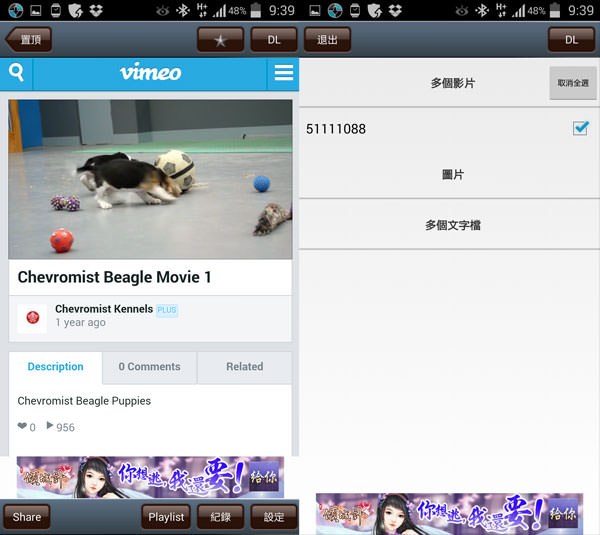Open the Vimeo hamburger menu
The image size is (600, 535).
point(283,73)
